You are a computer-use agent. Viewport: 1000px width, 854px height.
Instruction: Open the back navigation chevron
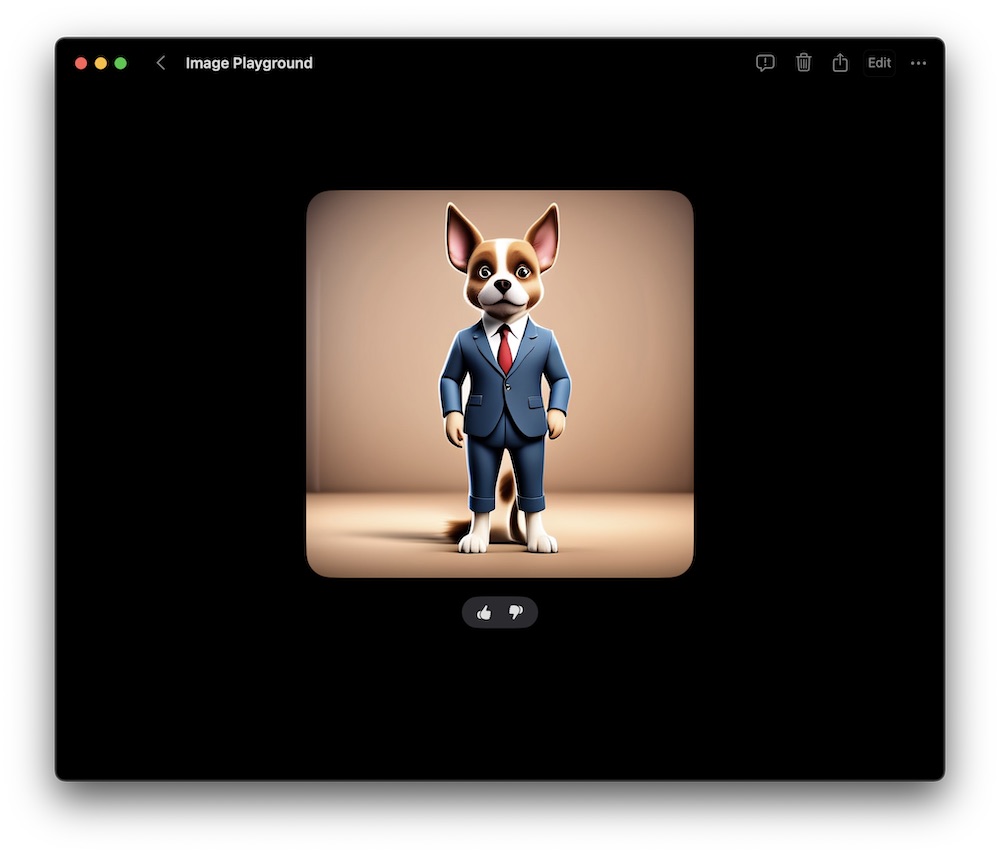pyautogui.click(x=161, y=62)
